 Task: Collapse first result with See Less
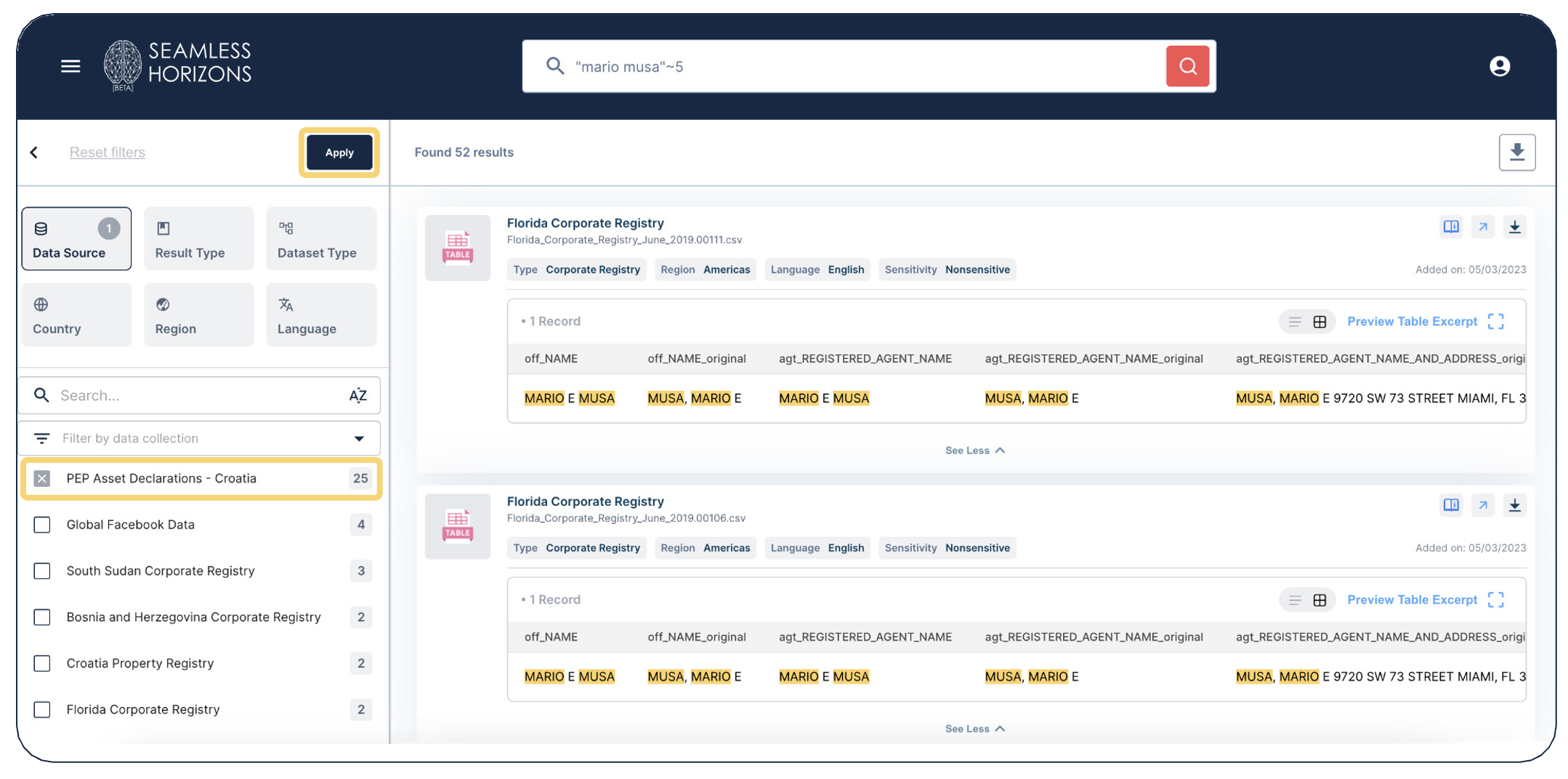pos(974,451)
